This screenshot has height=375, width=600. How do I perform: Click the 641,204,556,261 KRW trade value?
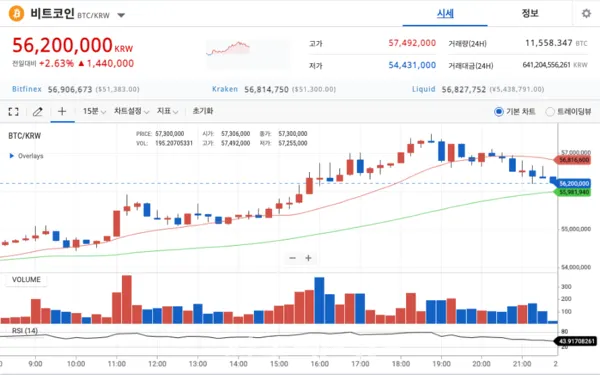point(555,65)
